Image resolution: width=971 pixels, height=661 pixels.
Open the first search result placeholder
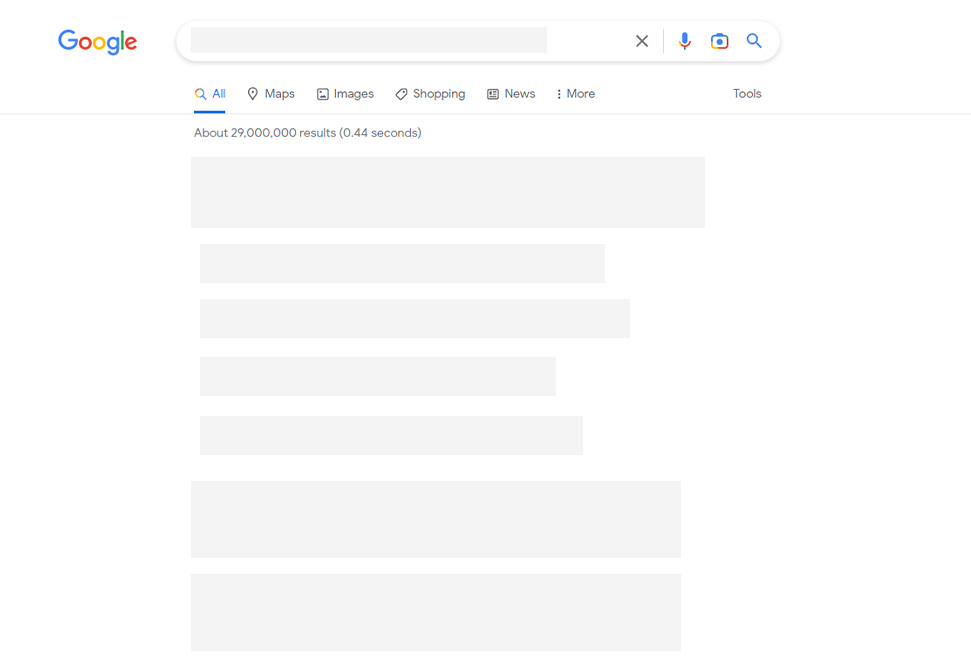[x=448, y=192]
